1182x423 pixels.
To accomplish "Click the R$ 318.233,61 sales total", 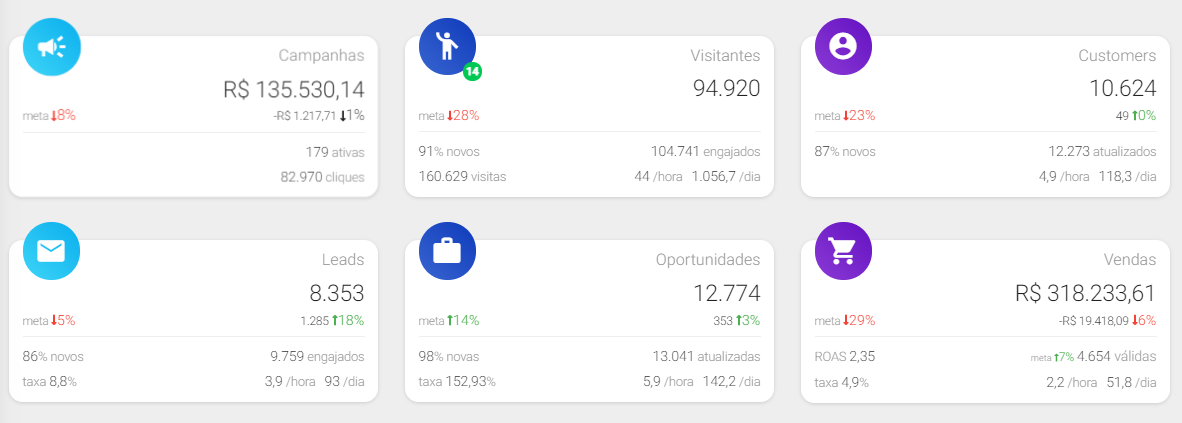I will point(1086,293).
